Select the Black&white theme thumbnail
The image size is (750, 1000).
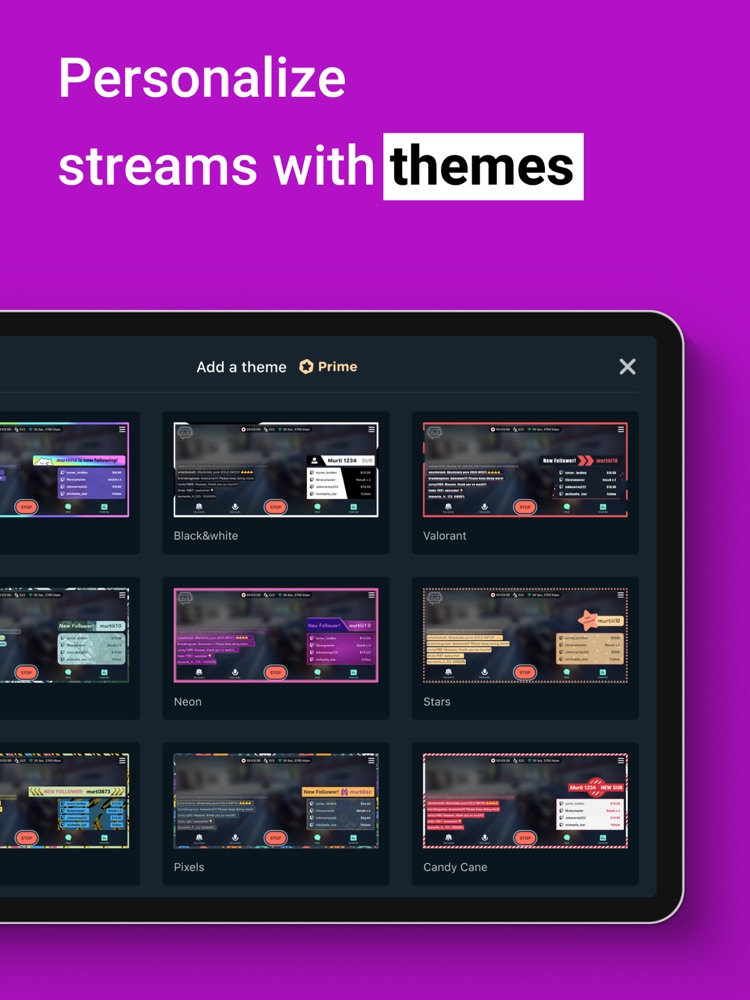pos(276,469)
